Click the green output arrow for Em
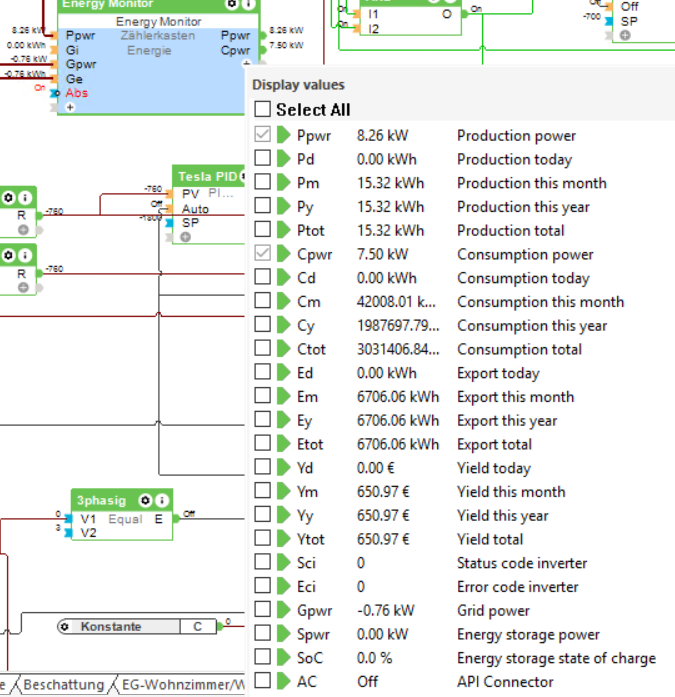 (x=283, y=396)
